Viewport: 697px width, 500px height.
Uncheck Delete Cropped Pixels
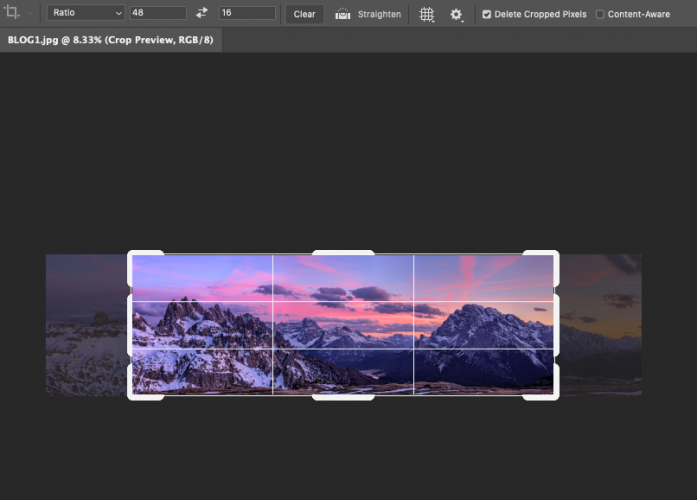point(487,15)
